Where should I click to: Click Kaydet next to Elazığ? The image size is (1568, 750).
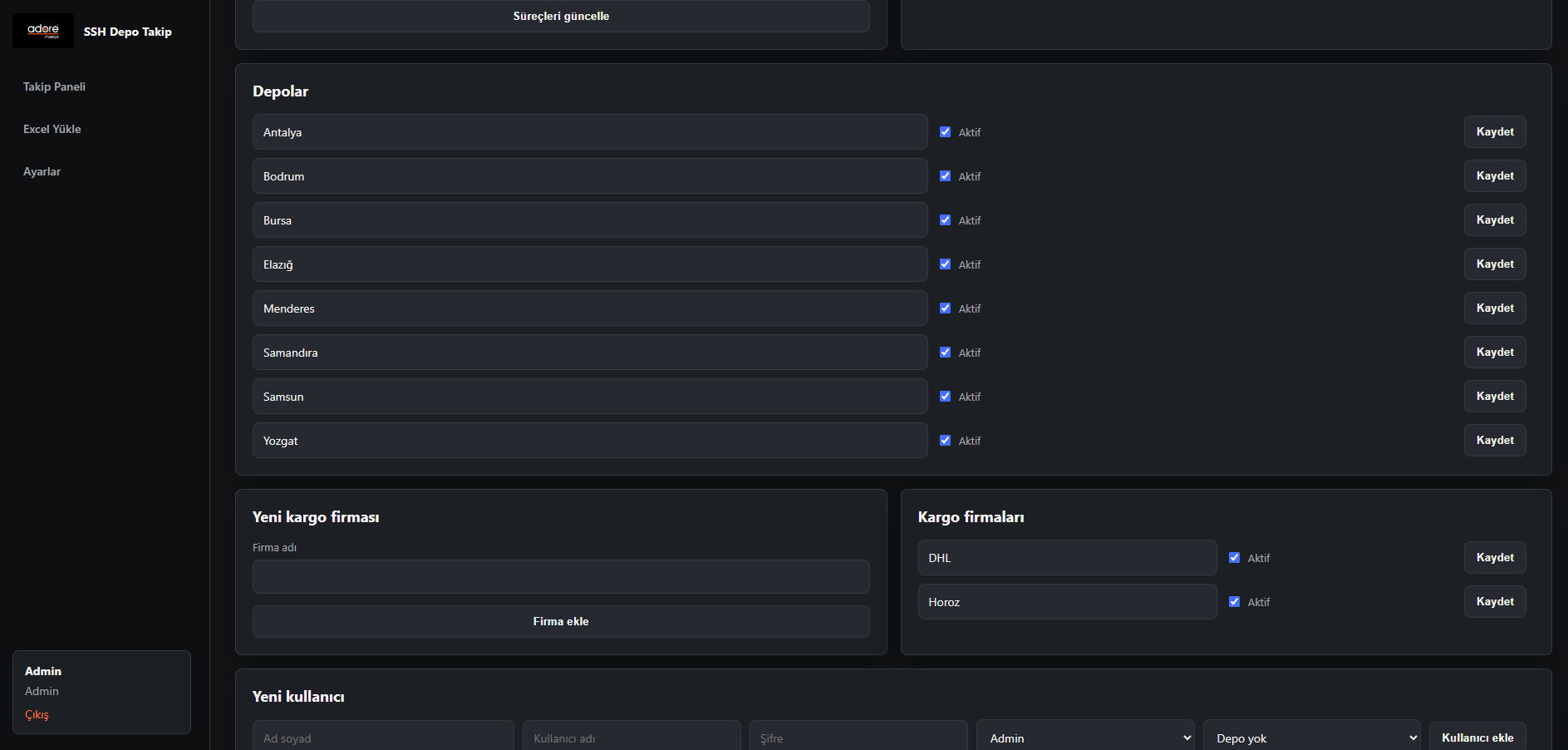pyautogui.click(x=1495, y=264)
